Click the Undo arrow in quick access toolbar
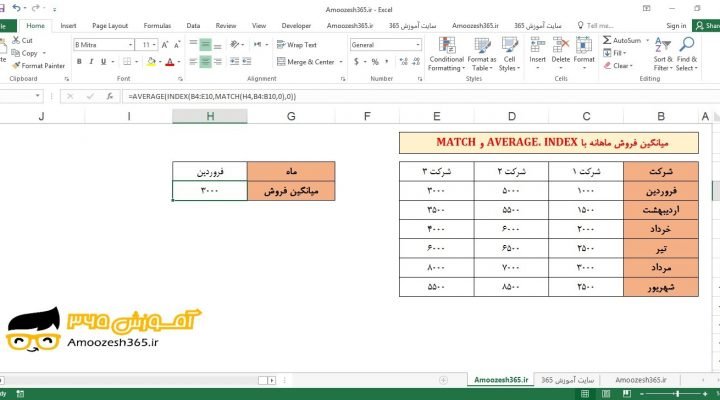Viewport: 720px width, 400px height. [17, 8]
